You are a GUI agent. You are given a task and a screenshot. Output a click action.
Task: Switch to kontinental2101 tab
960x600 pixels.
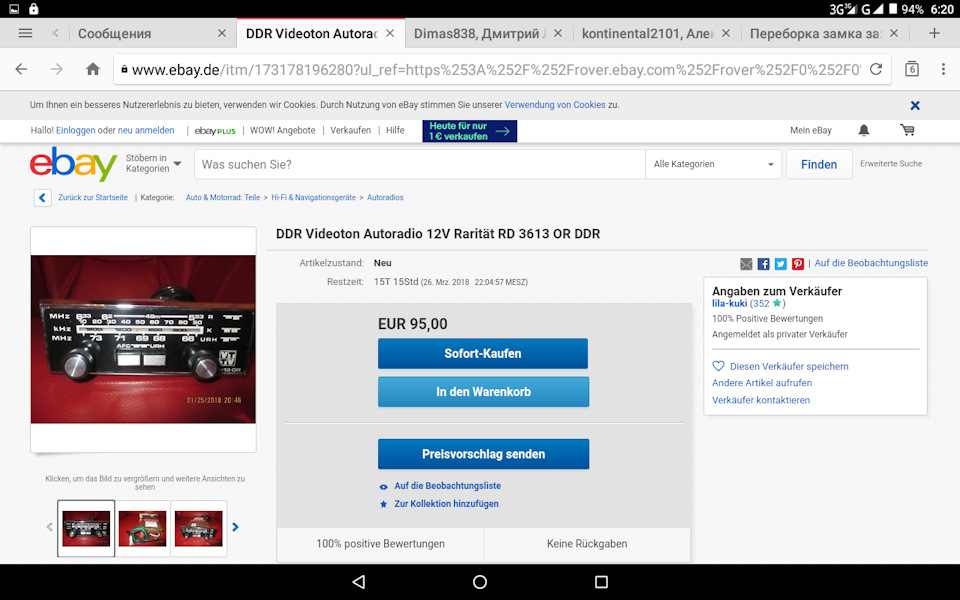[x=648, y=34]
